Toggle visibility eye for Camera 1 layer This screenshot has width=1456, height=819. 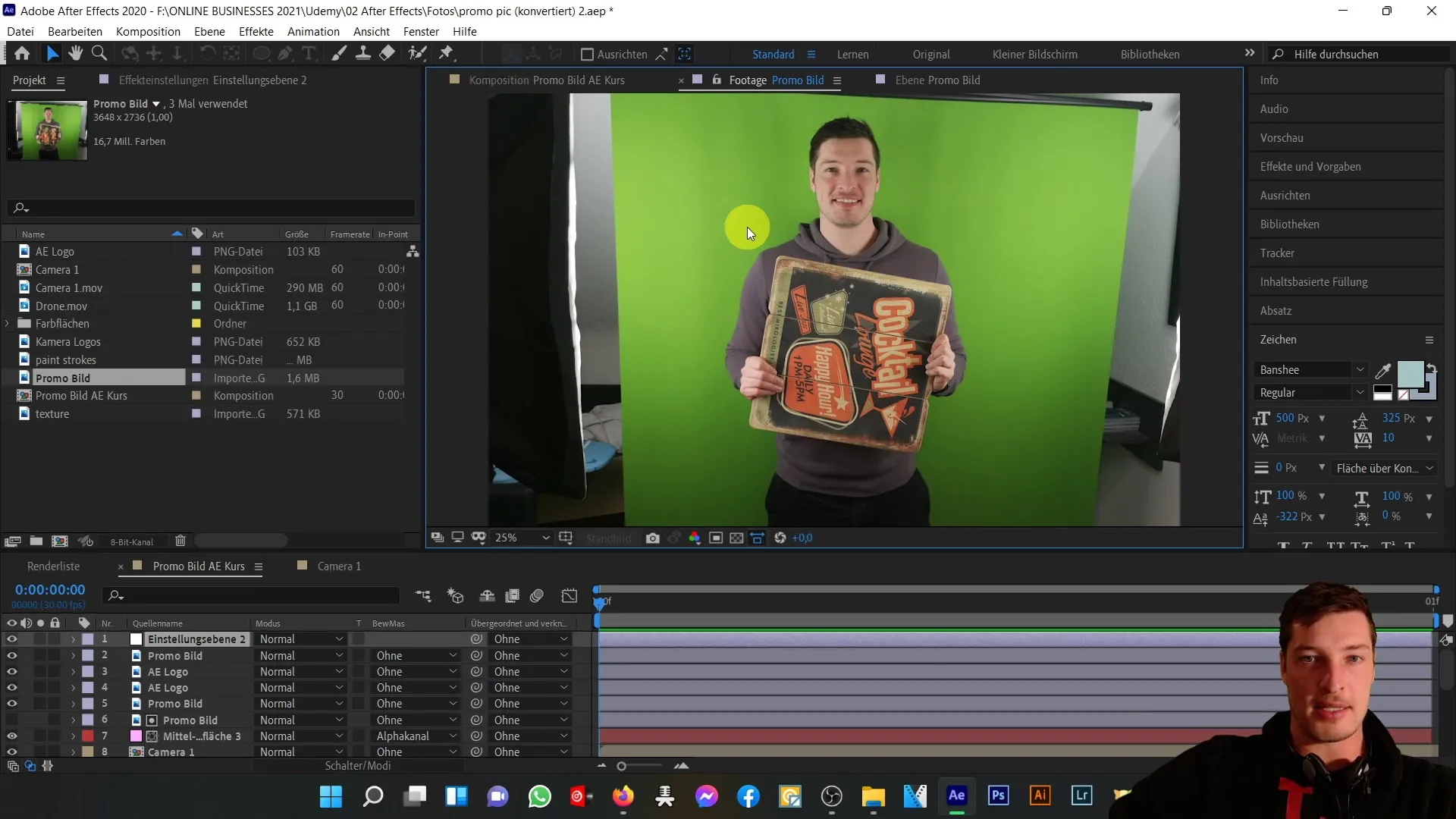[x=12, y=752]
